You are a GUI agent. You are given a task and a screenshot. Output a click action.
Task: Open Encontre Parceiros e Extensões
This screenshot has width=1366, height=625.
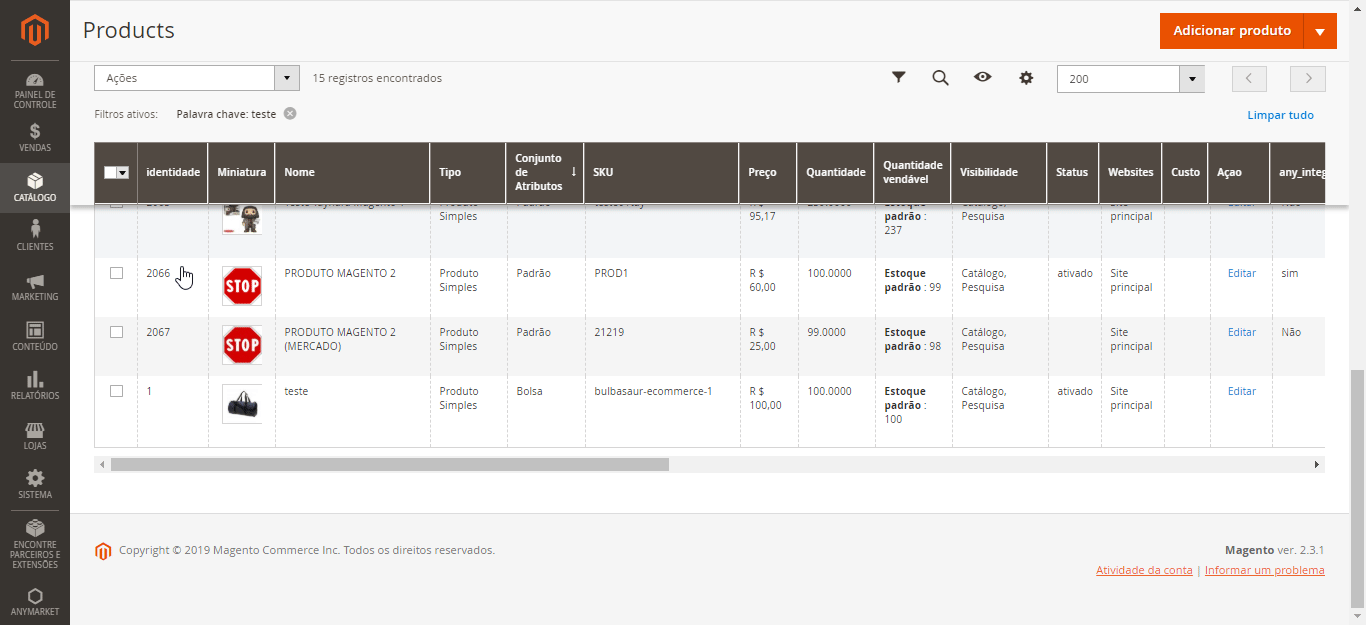tap(35, 543)
